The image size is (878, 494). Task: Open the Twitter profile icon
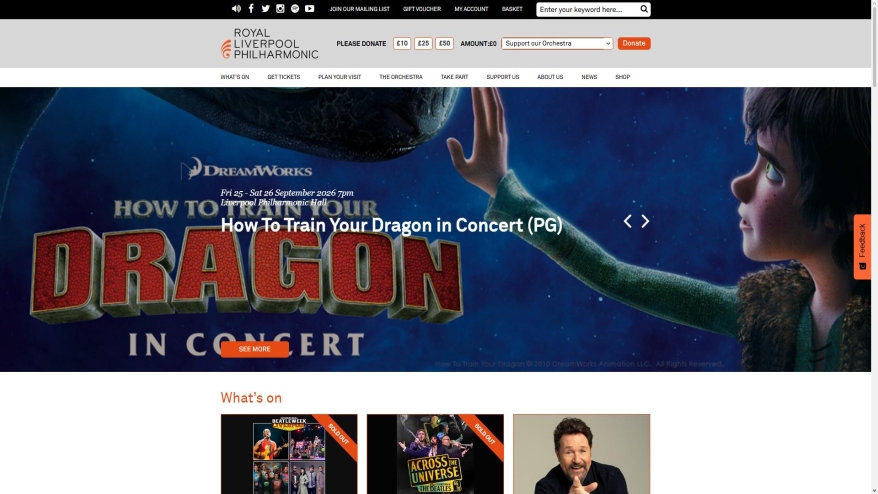(265, 8)
